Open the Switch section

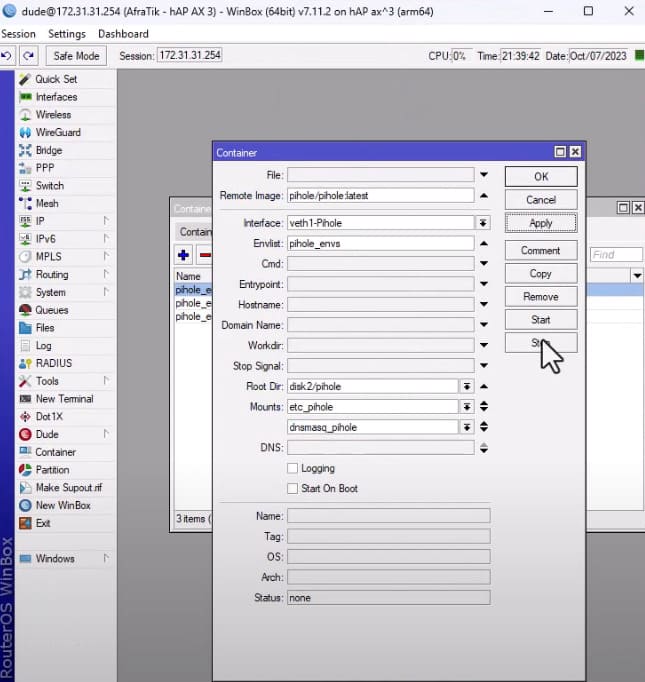[50, 186]
